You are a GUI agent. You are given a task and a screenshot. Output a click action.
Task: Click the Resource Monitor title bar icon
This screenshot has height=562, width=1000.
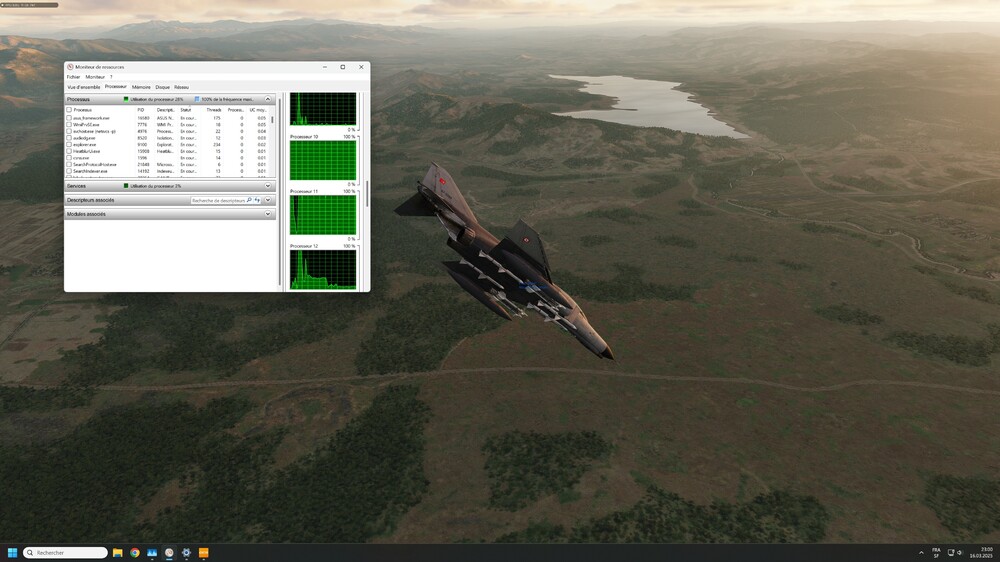tap(70, 66)
